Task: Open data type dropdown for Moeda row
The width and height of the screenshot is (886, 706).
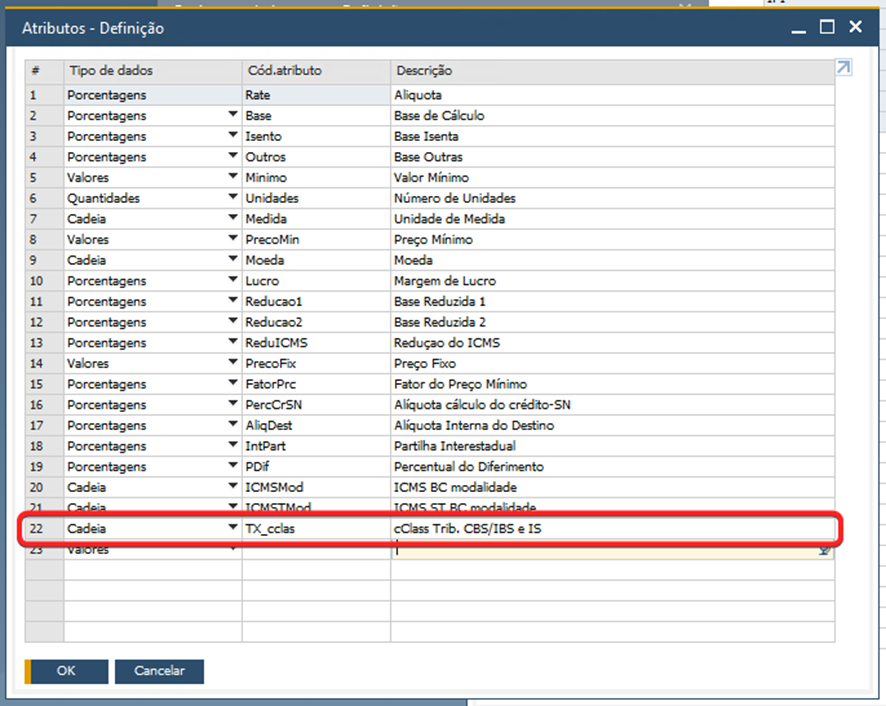Action: tap(232, 261)
